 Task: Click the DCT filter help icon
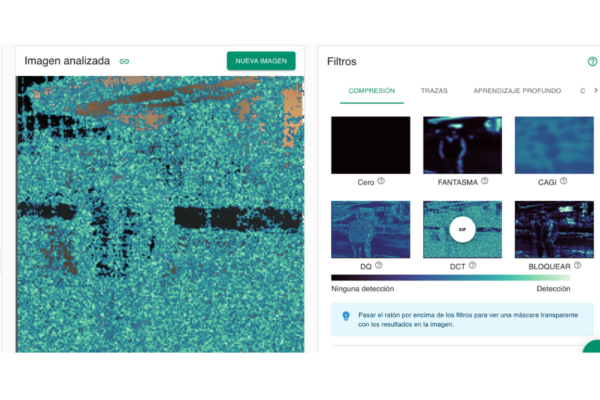click(473, 265)
